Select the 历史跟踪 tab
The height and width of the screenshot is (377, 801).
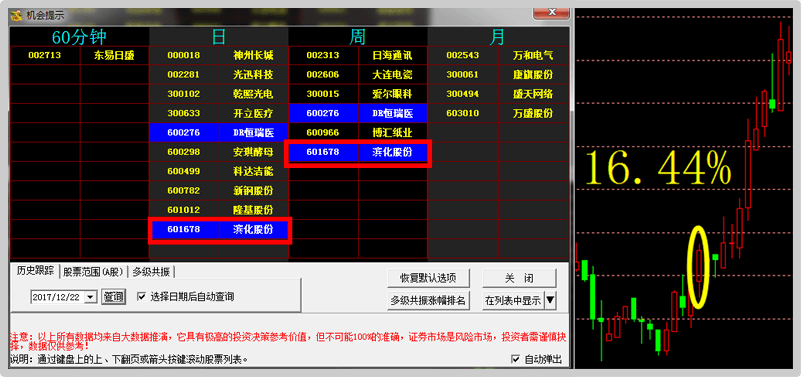[35, 271]
